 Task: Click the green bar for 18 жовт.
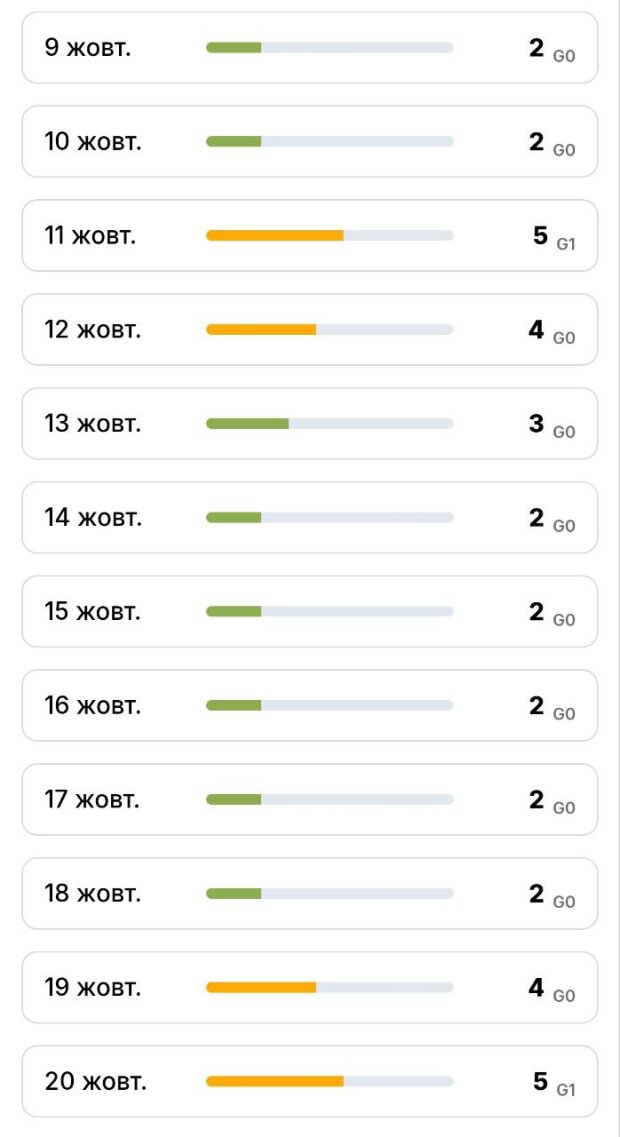pos(234,894)
